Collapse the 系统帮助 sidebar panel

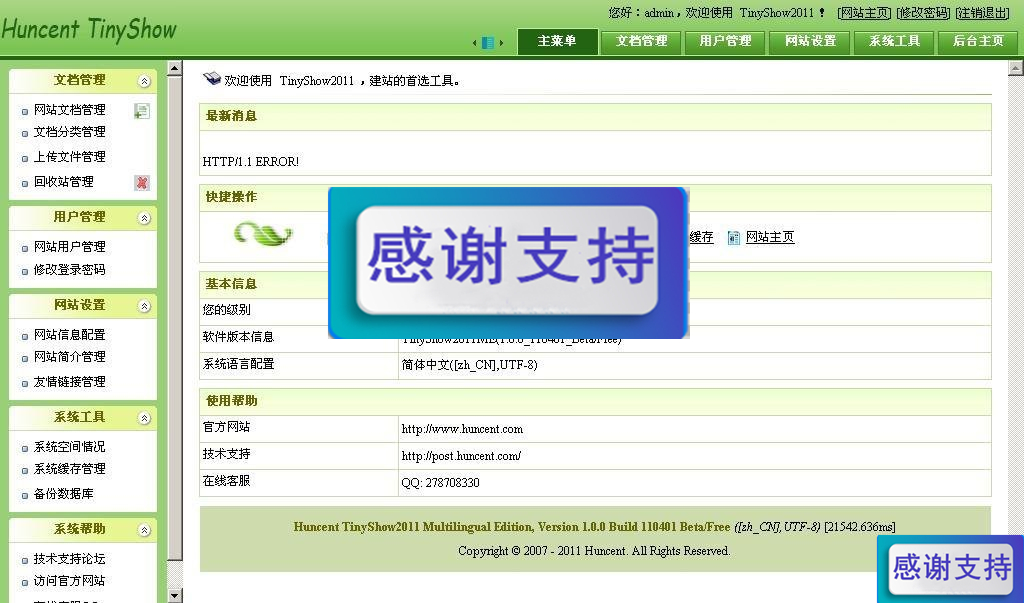pos(144,530)
